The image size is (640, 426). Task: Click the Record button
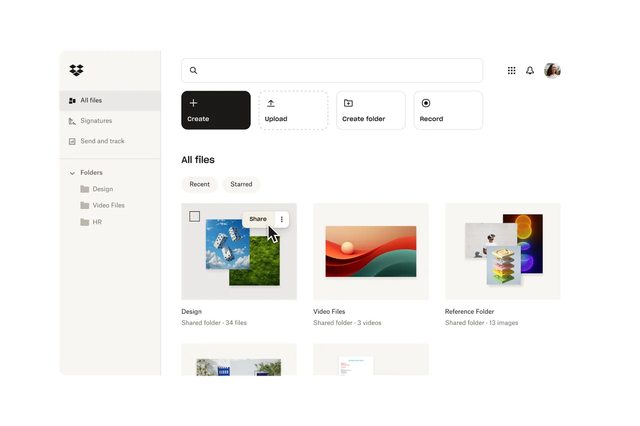[x=448, y=110]
